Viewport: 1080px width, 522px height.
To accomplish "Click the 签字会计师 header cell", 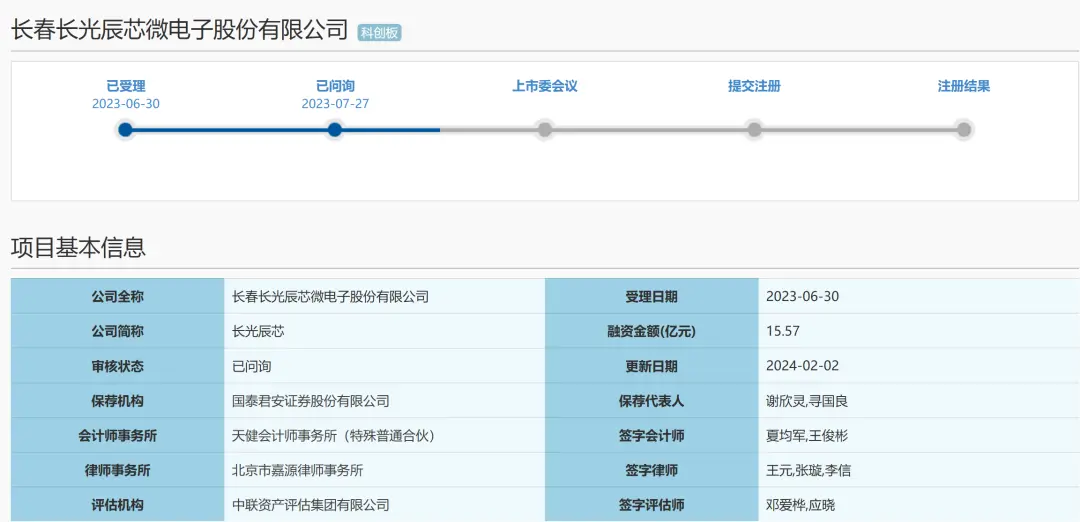I will 652,435.
